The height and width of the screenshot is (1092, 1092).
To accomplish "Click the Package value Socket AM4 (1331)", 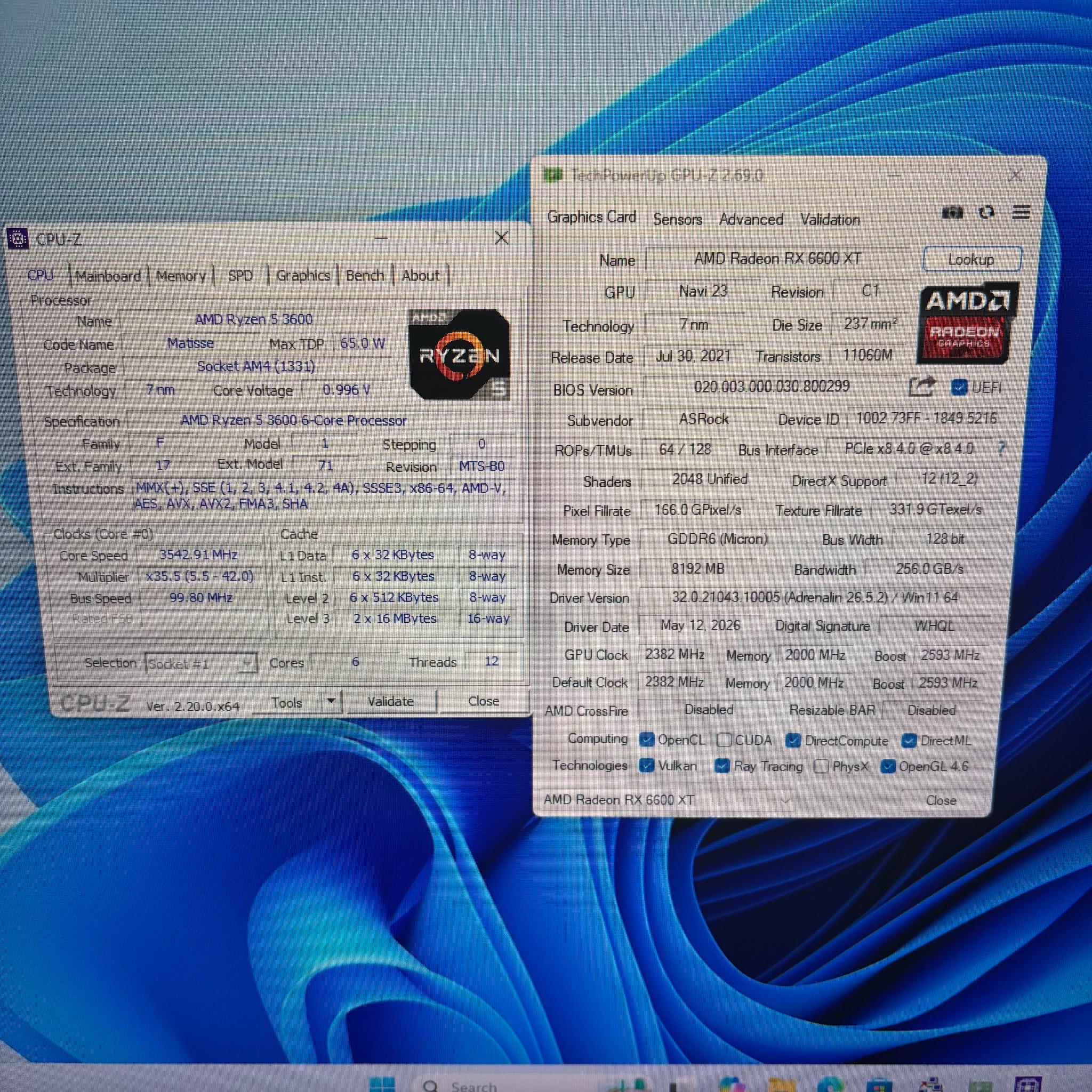I will pyautogui.click(x=256, y=366).
